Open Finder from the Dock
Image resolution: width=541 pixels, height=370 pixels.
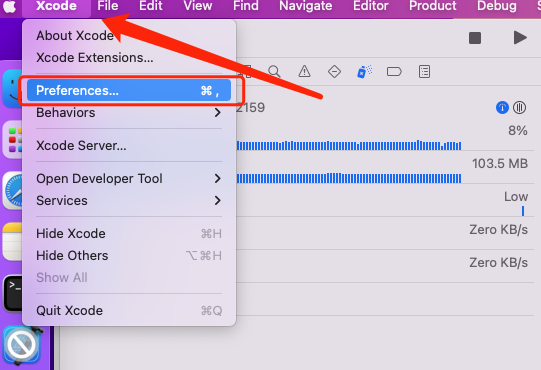(x=13, y=89)
